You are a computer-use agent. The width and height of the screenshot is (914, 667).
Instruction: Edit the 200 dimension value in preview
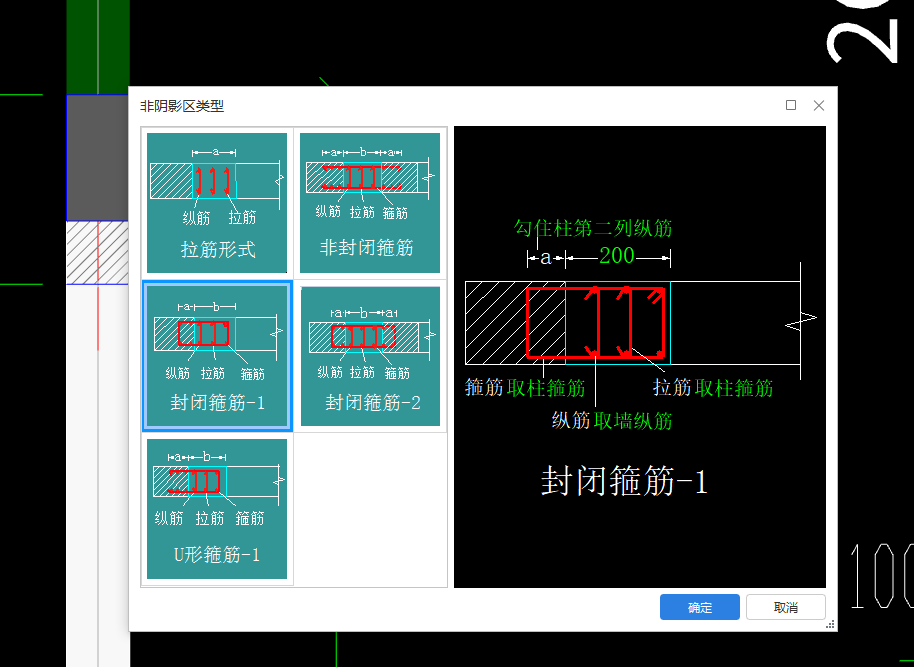click(x=617, y=256)
